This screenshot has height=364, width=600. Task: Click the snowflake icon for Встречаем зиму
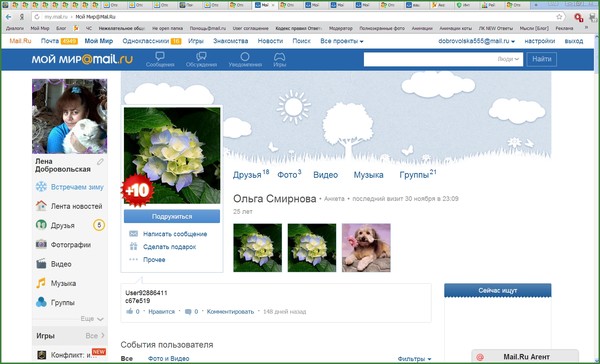41,187
